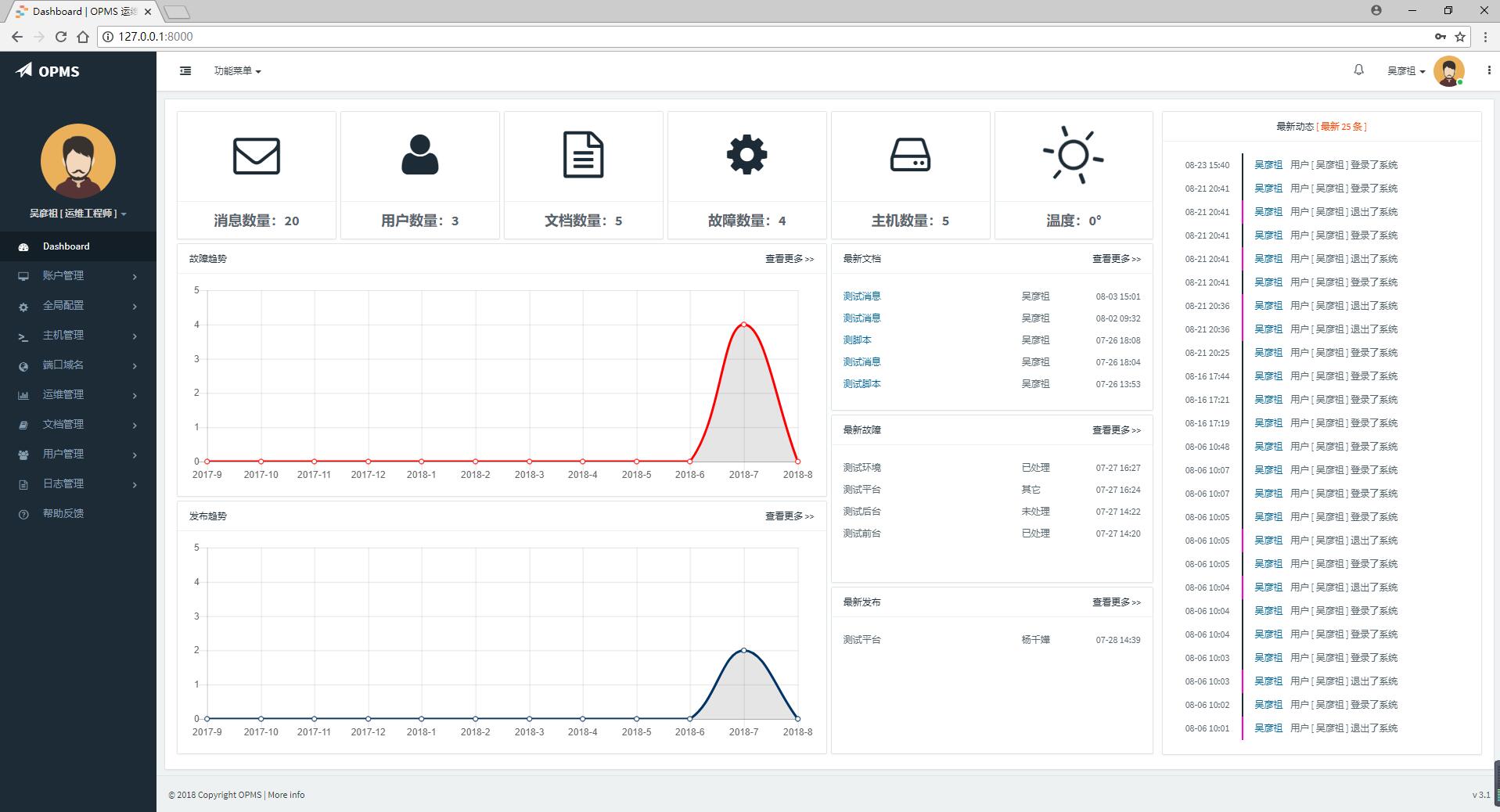Image resolution: width=1500 pixels, height=812 pixels.
Task: Click the 吴彦祖 link in the 08-23 15:40 entry
Action: [1268, 165]
